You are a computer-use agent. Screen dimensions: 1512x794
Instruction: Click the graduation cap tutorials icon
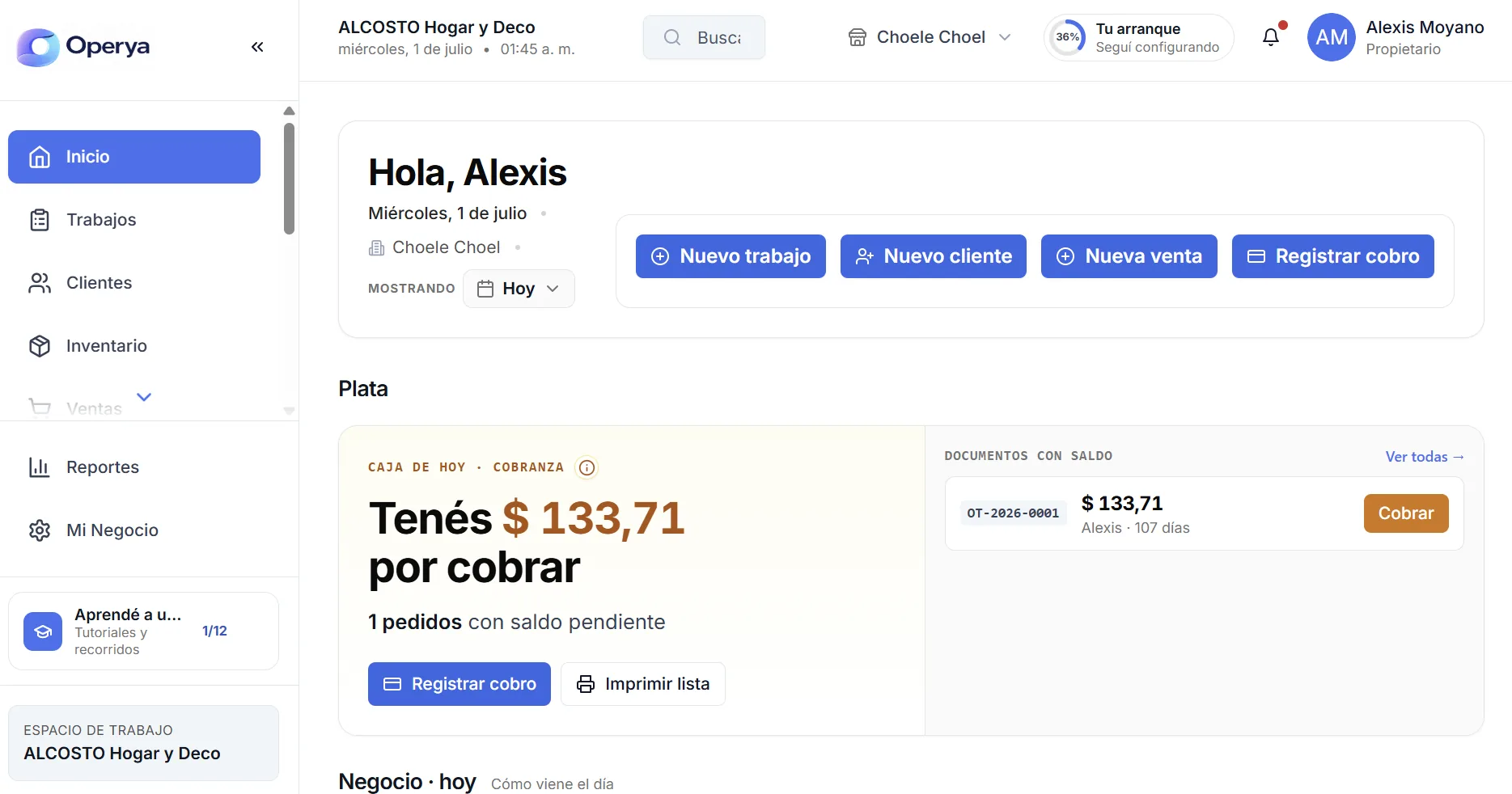point(43,631)
